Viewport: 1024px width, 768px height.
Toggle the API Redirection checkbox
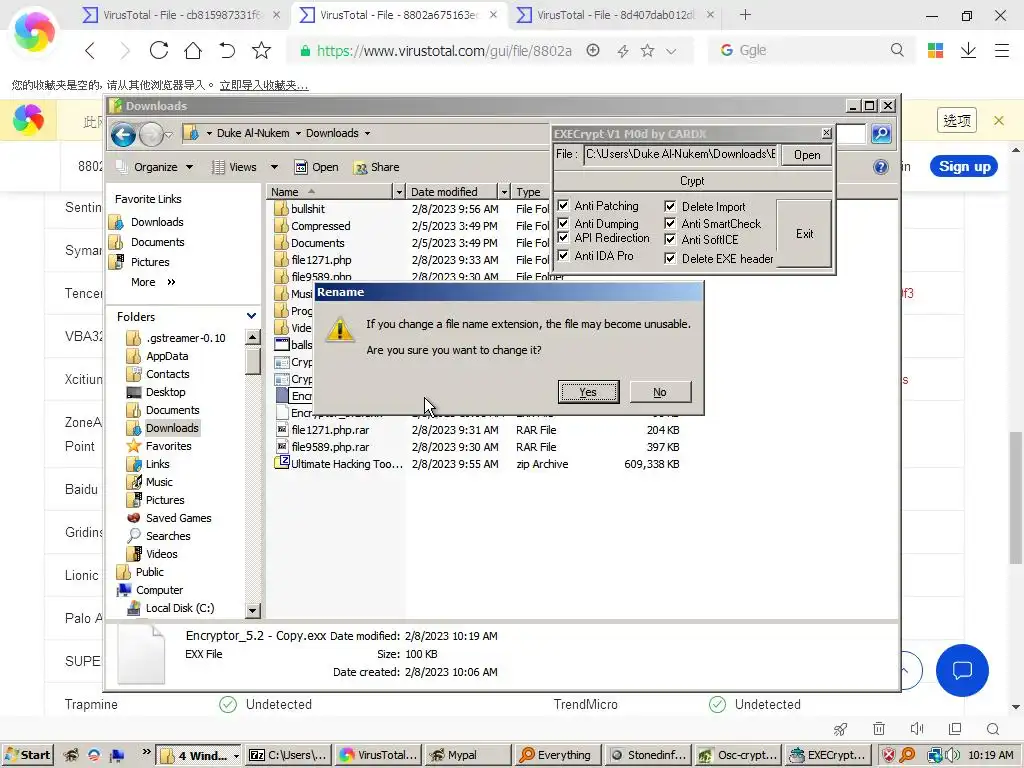click(563, 238)
